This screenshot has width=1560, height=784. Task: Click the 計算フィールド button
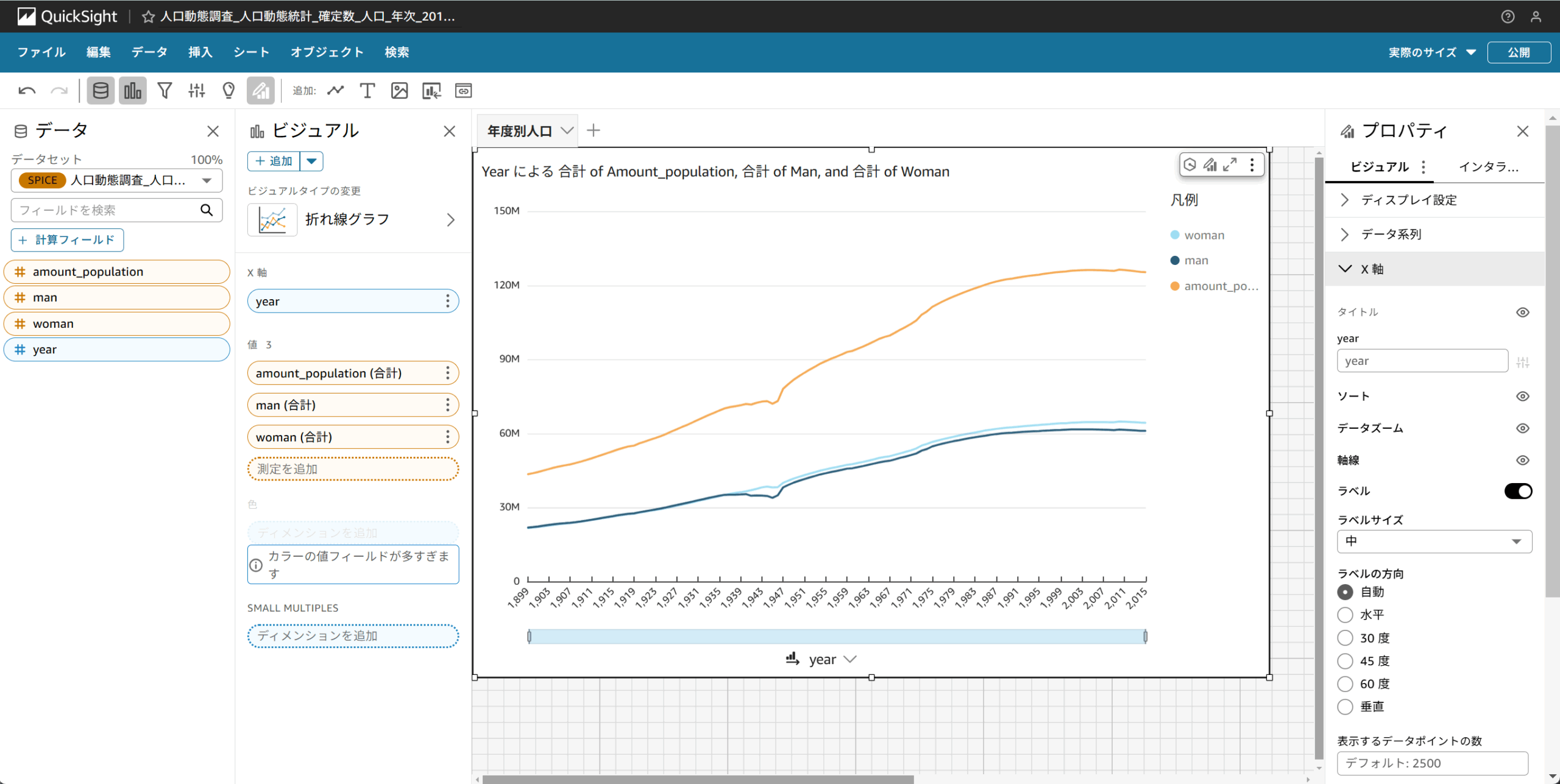coord(67,240)
